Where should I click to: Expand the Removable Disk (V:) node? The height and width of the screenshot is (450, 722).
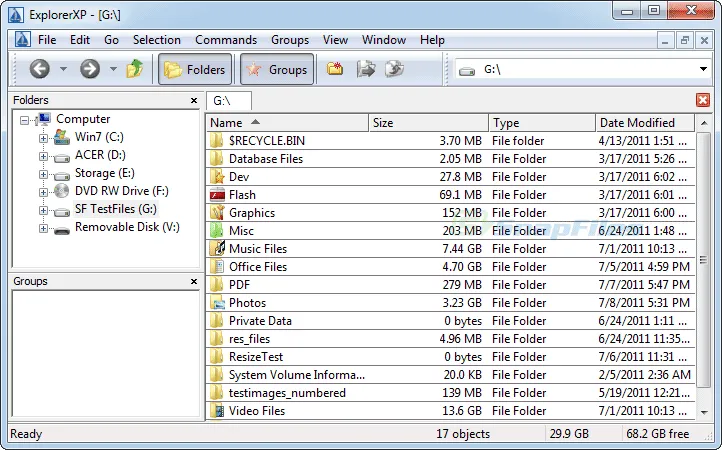point(43,228)
